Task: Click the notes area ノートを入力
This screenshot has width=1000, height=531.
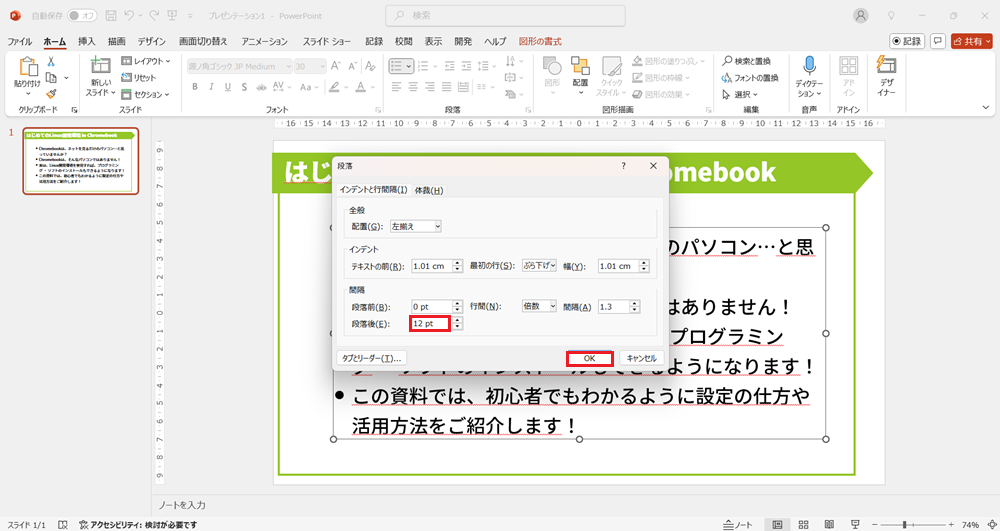Action: coord(182,505)
